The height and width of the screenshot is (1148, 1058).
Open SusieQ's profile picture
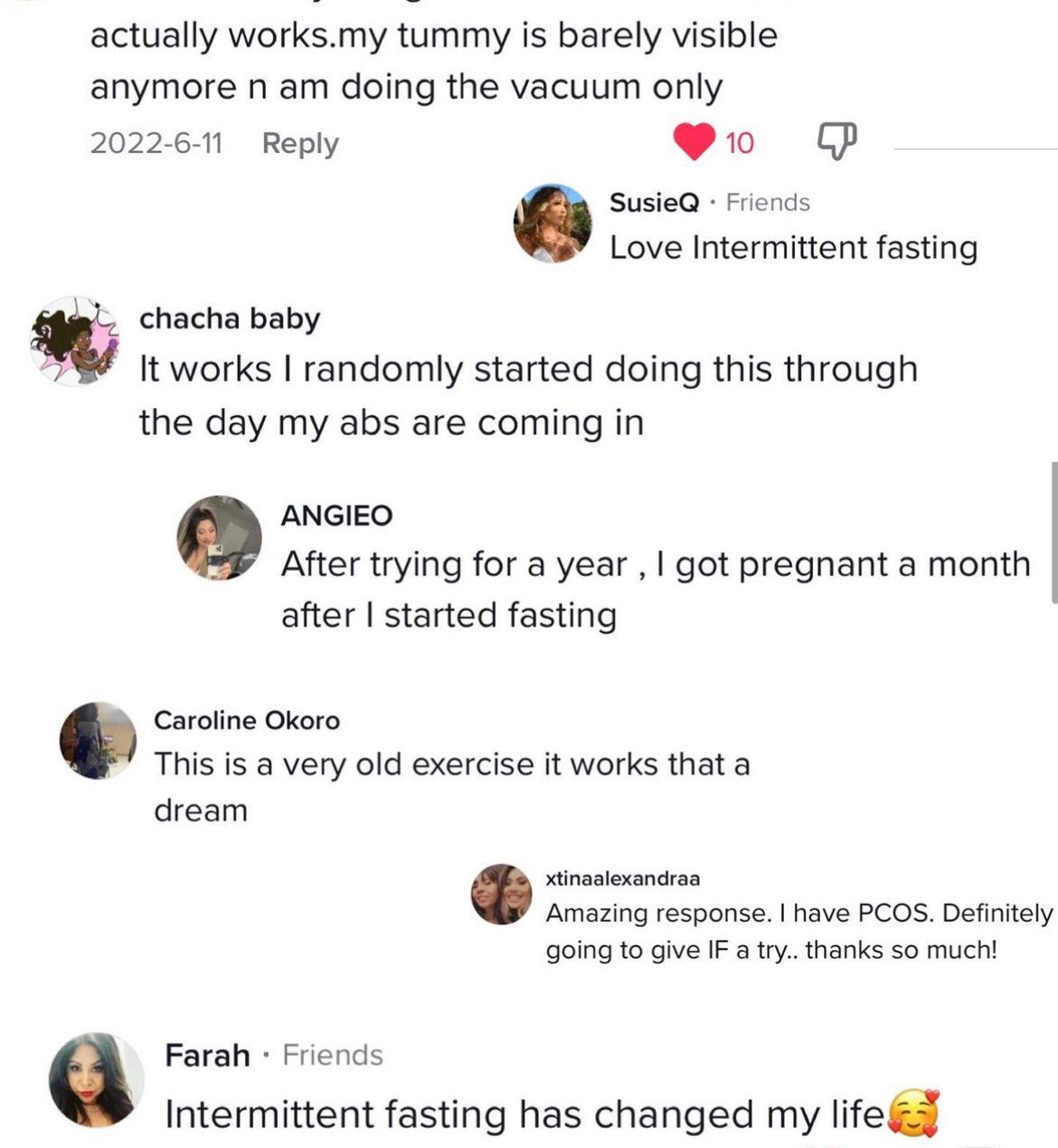point(553,223)
